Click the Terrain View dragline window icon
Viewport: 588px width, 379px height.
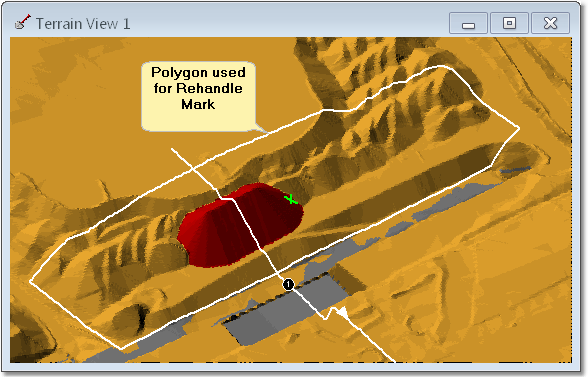(x=22, y=22)
